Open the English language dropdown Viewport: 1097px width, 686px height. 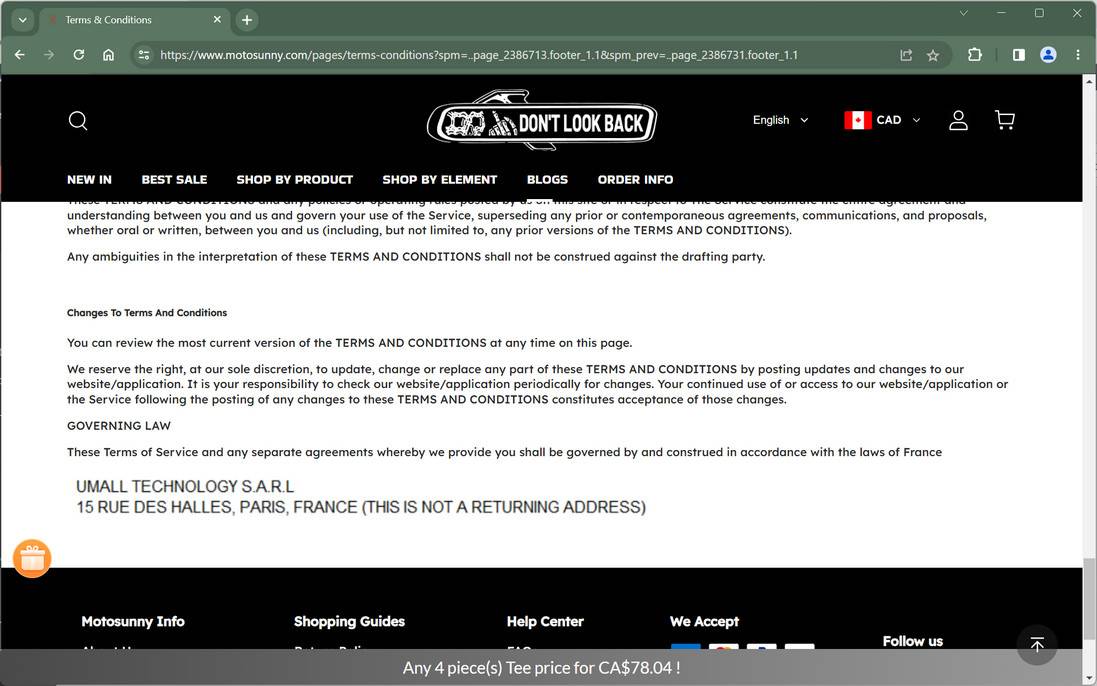(779, 120)
